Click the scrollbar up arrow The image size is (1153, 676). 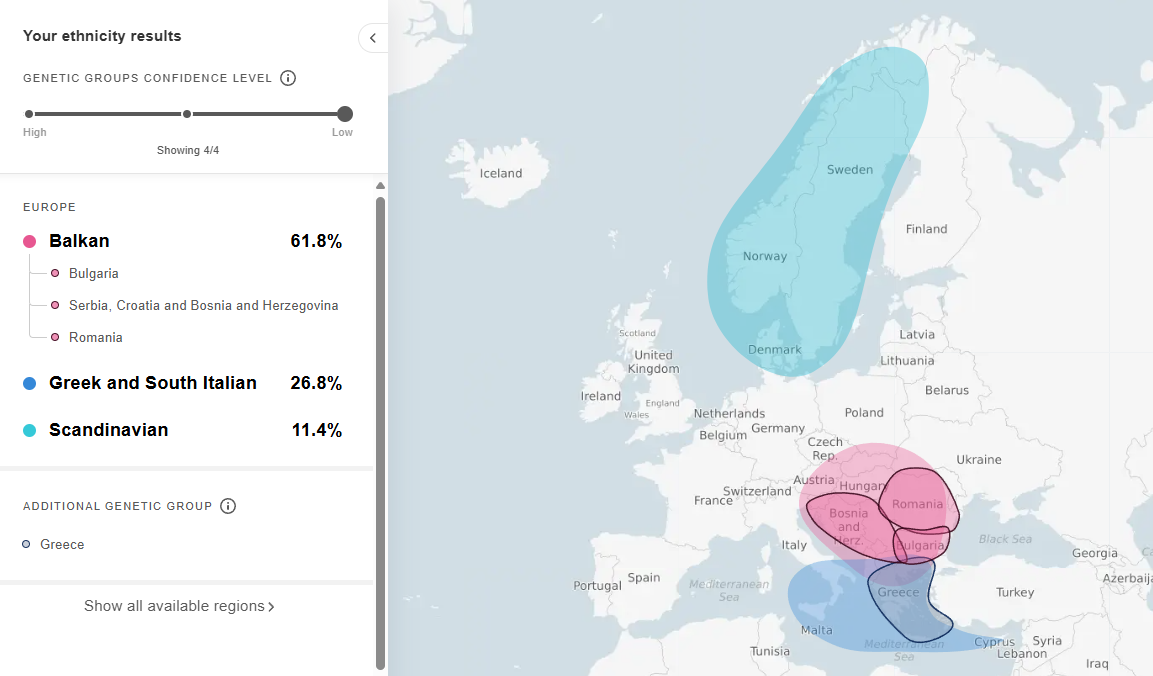(x=380, y=186)
